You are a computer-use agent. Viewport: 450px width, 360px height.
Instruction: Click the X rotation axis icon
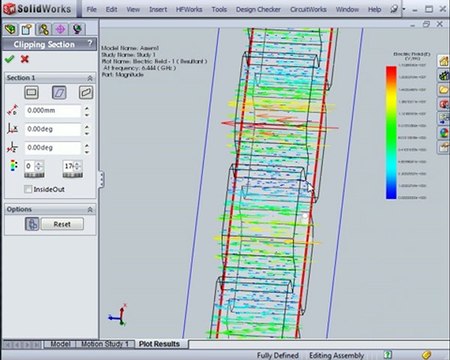[x=12, y=129]
